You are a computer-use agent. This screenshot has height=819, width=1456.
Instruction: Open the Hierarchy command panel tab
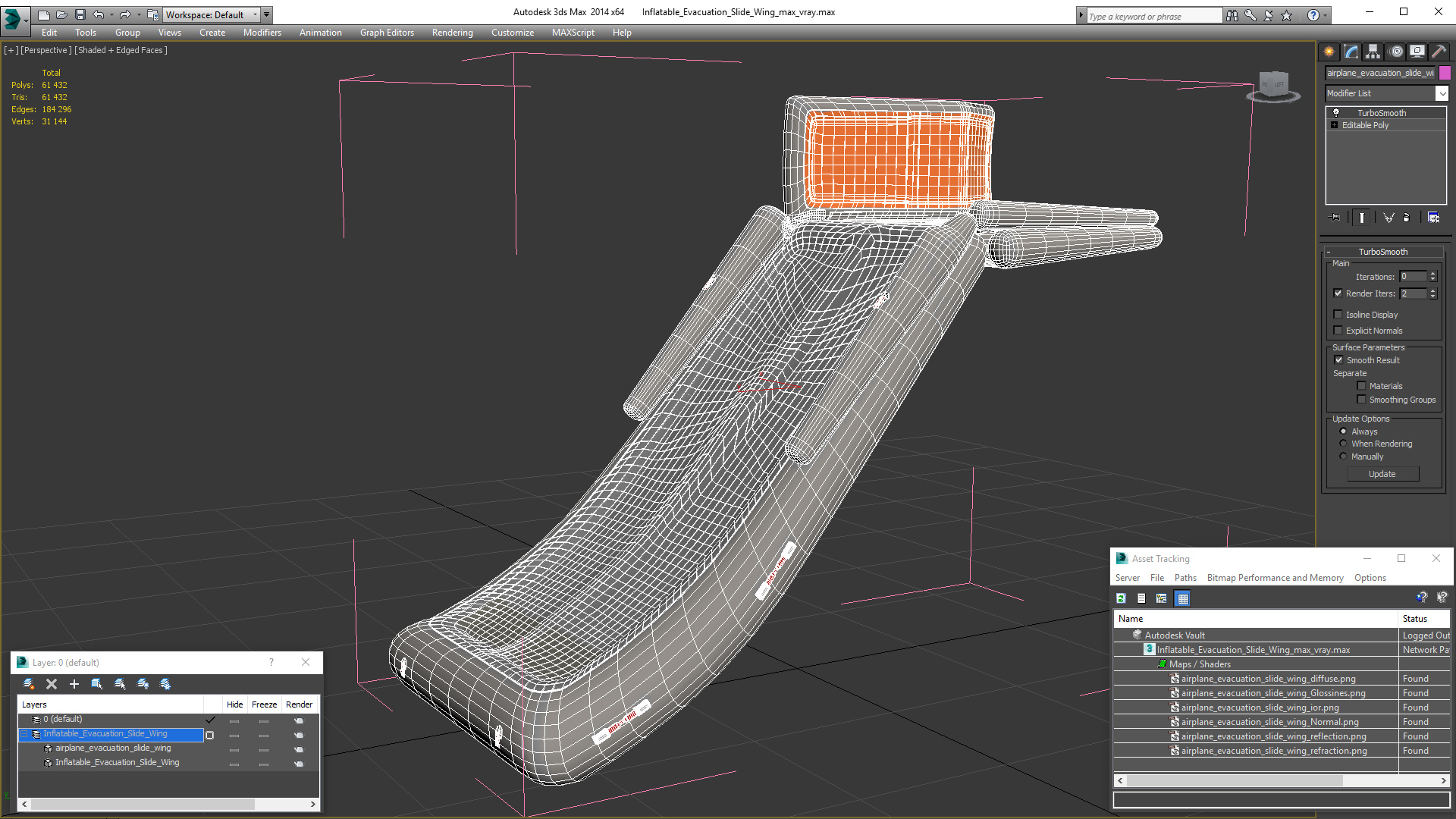(x=1373, y=52)
